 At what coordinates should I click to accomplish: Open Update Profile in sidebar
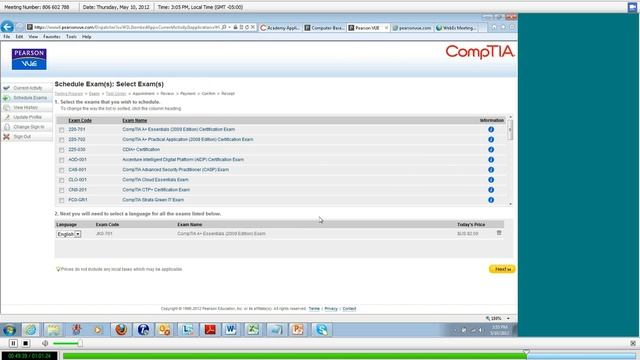27,117
